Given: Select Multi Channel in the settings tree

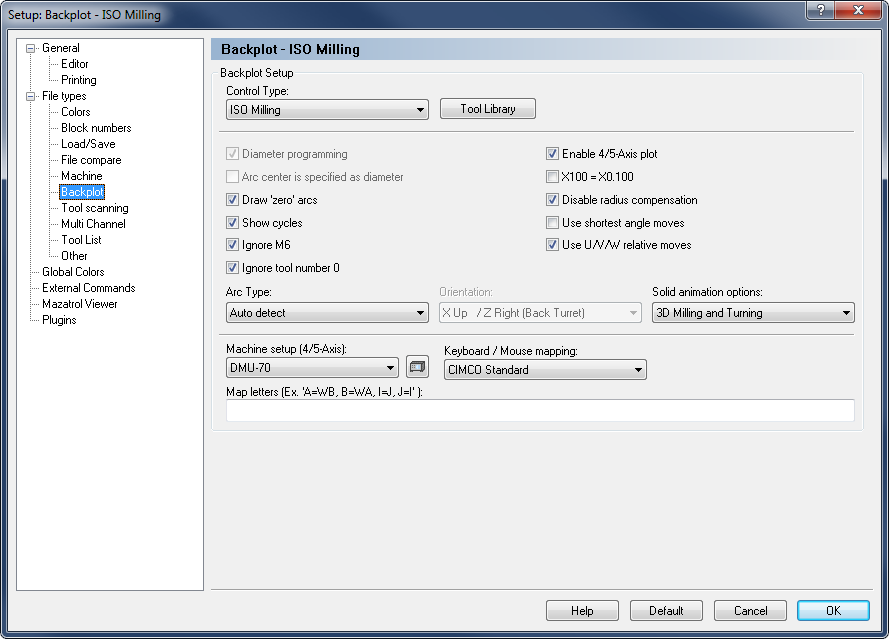Looking at the screenshot, I should (94, 224).
